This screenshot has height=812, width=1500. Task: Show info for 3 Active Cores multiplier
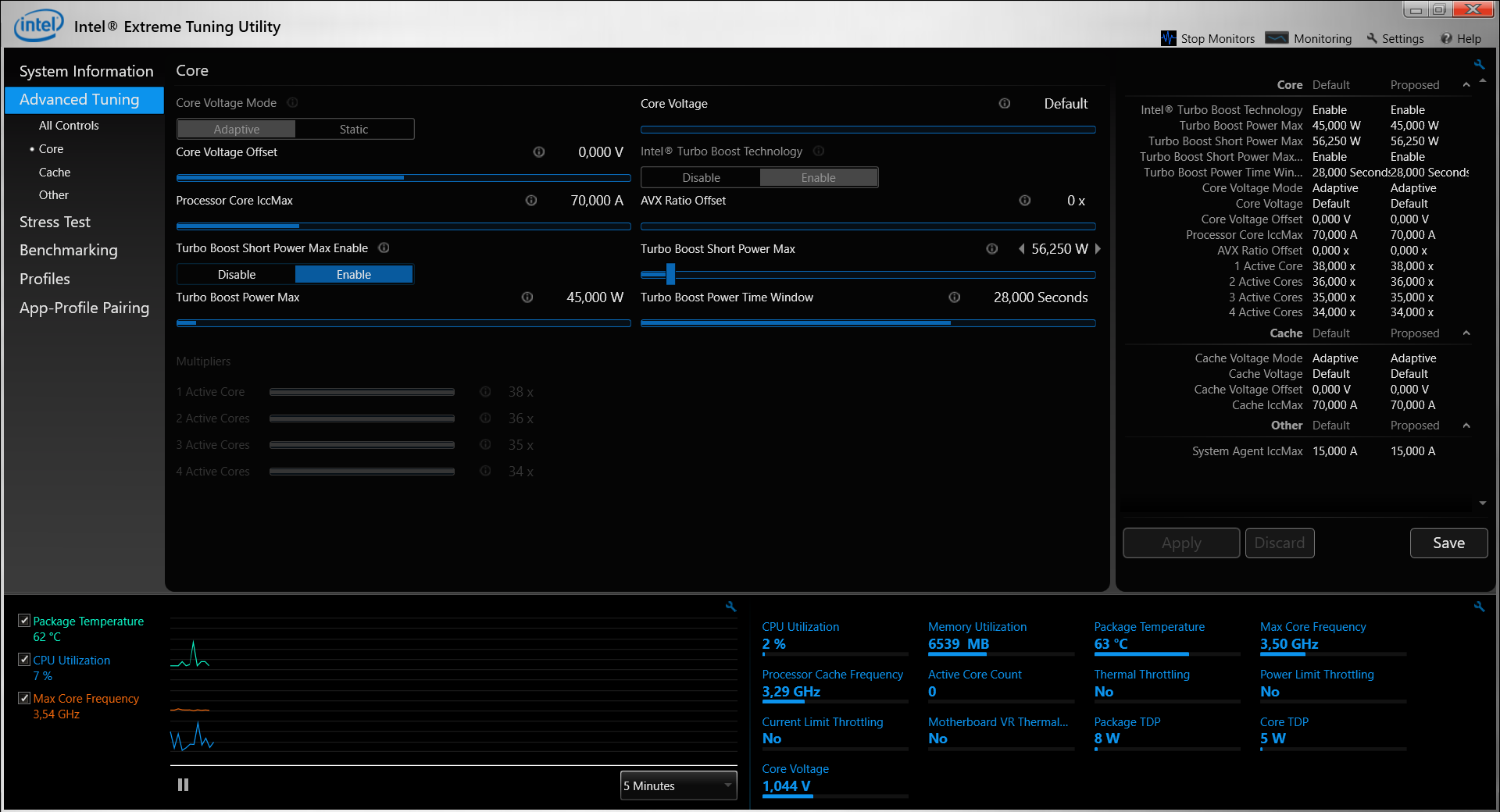tap(485, 445)
